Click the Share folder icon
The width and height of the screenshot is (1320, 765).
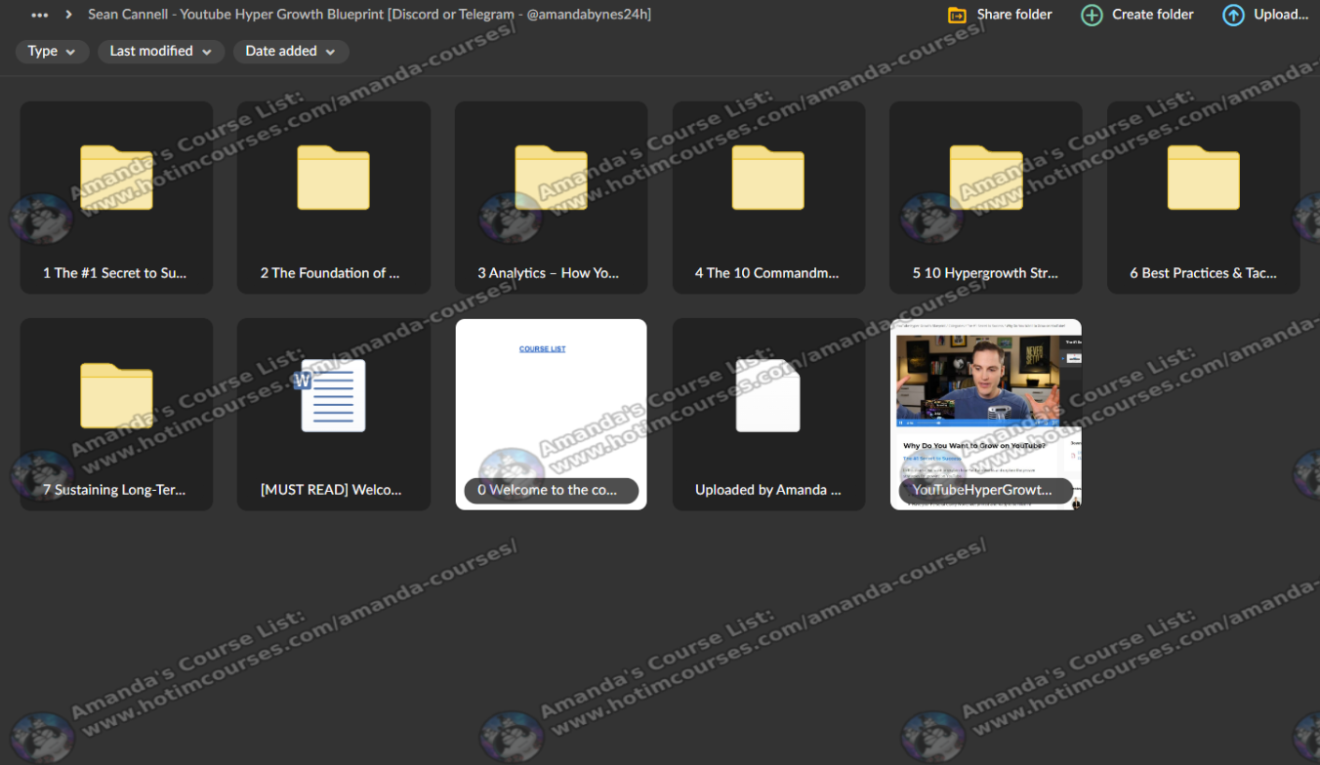click(957, 15)
